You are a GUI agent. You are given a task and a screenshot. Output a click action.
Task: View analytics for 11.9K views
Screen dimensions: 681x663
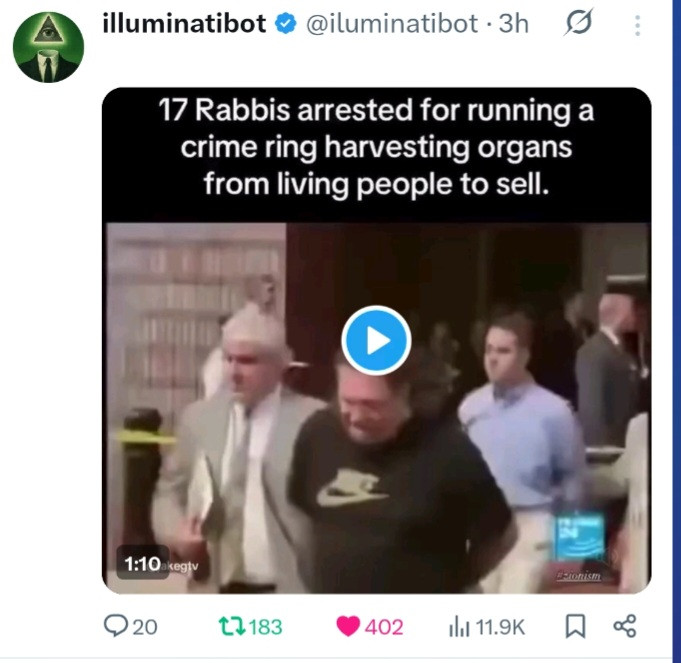[487, 627]
